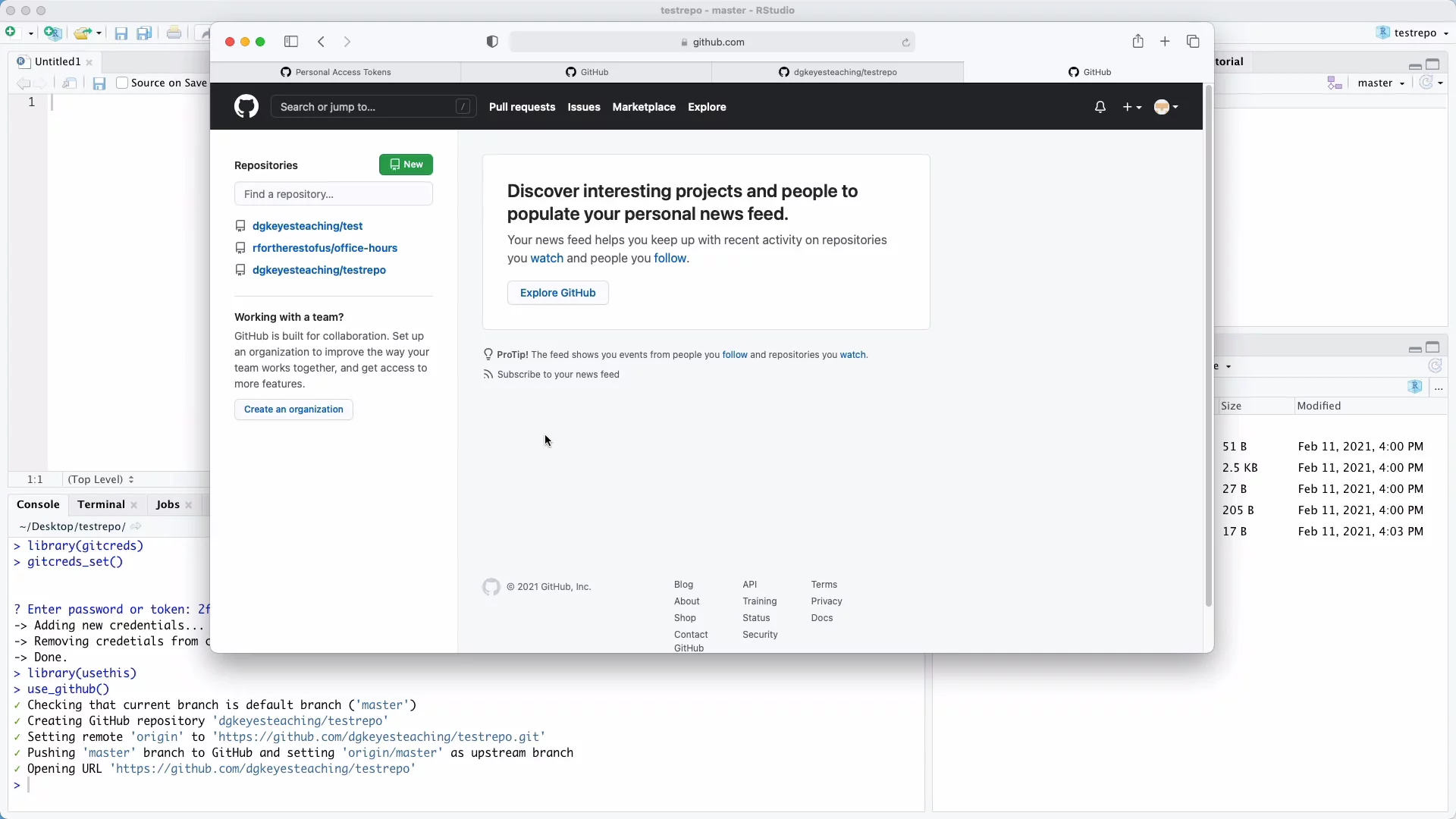This screenshot has width=1456, height=819.
Task: Click the Find a repository field
Action: (x=333, y=194)
